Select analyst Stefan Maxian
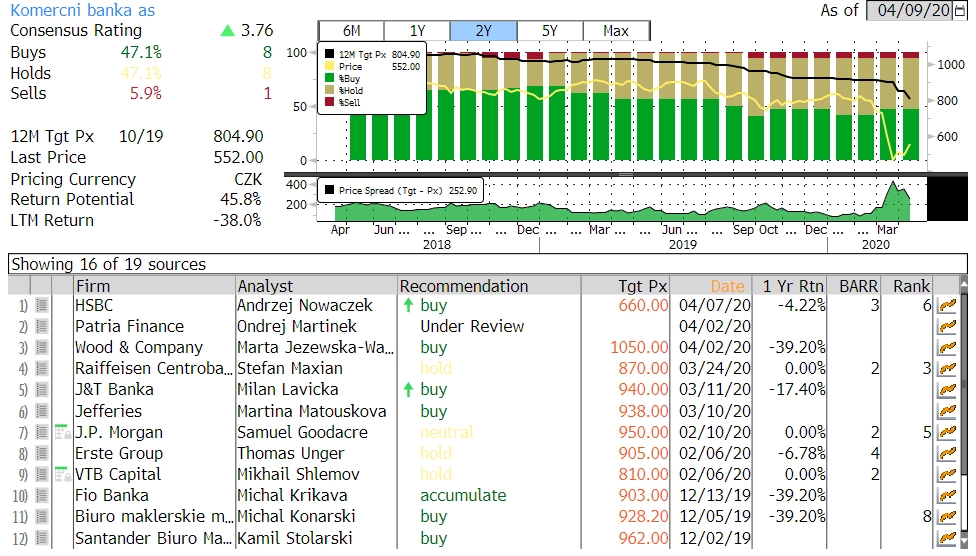 coord(289,369)
